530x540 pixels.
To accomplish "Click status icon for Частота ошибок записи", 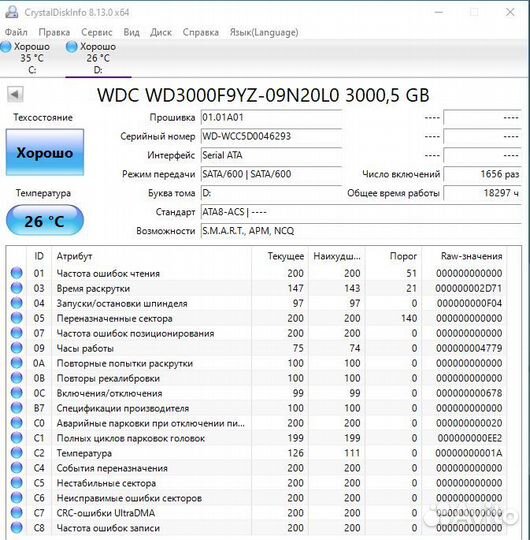I will click(x=17, y=528).
